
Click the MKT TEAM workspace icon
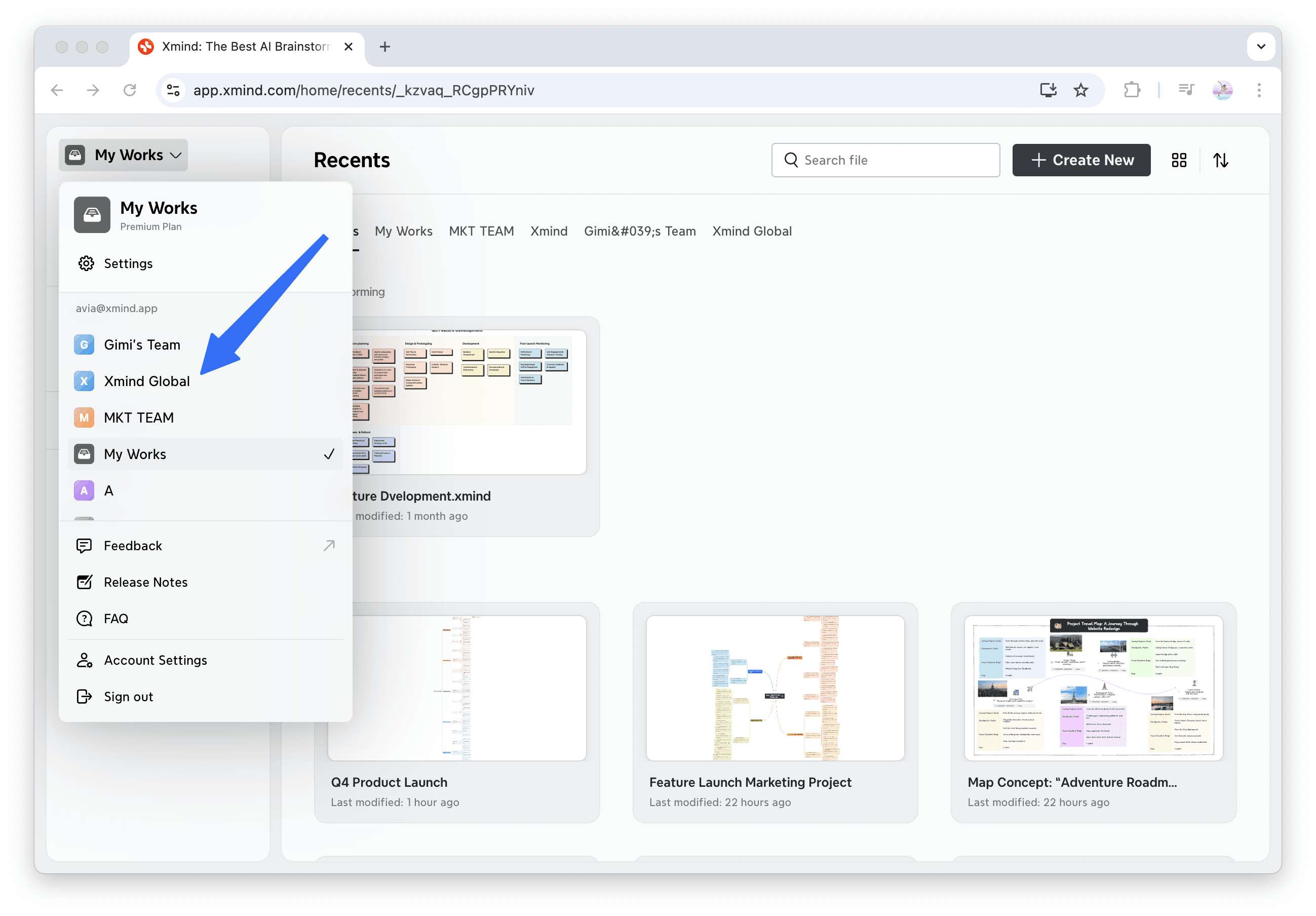click(84, 417)
